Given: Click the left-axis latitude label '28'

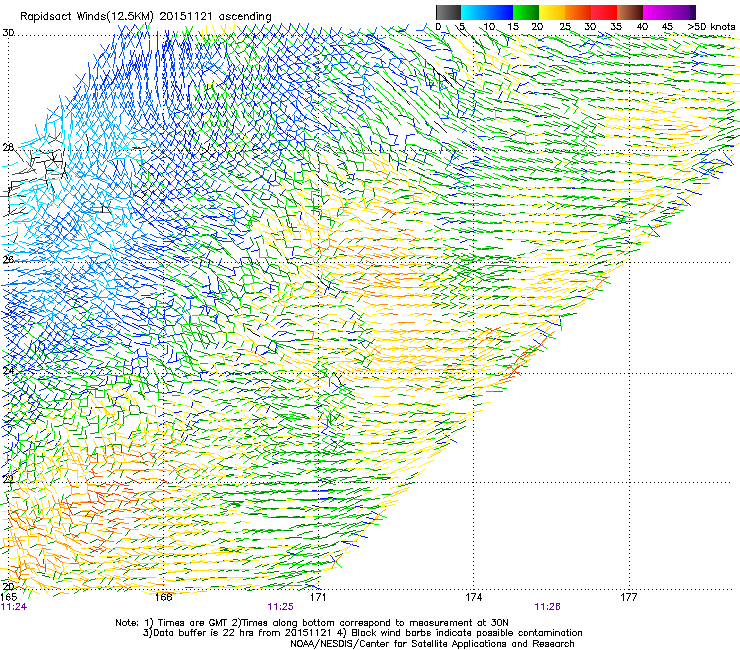Looking at the screenshot, I should [x=8, y=147].
